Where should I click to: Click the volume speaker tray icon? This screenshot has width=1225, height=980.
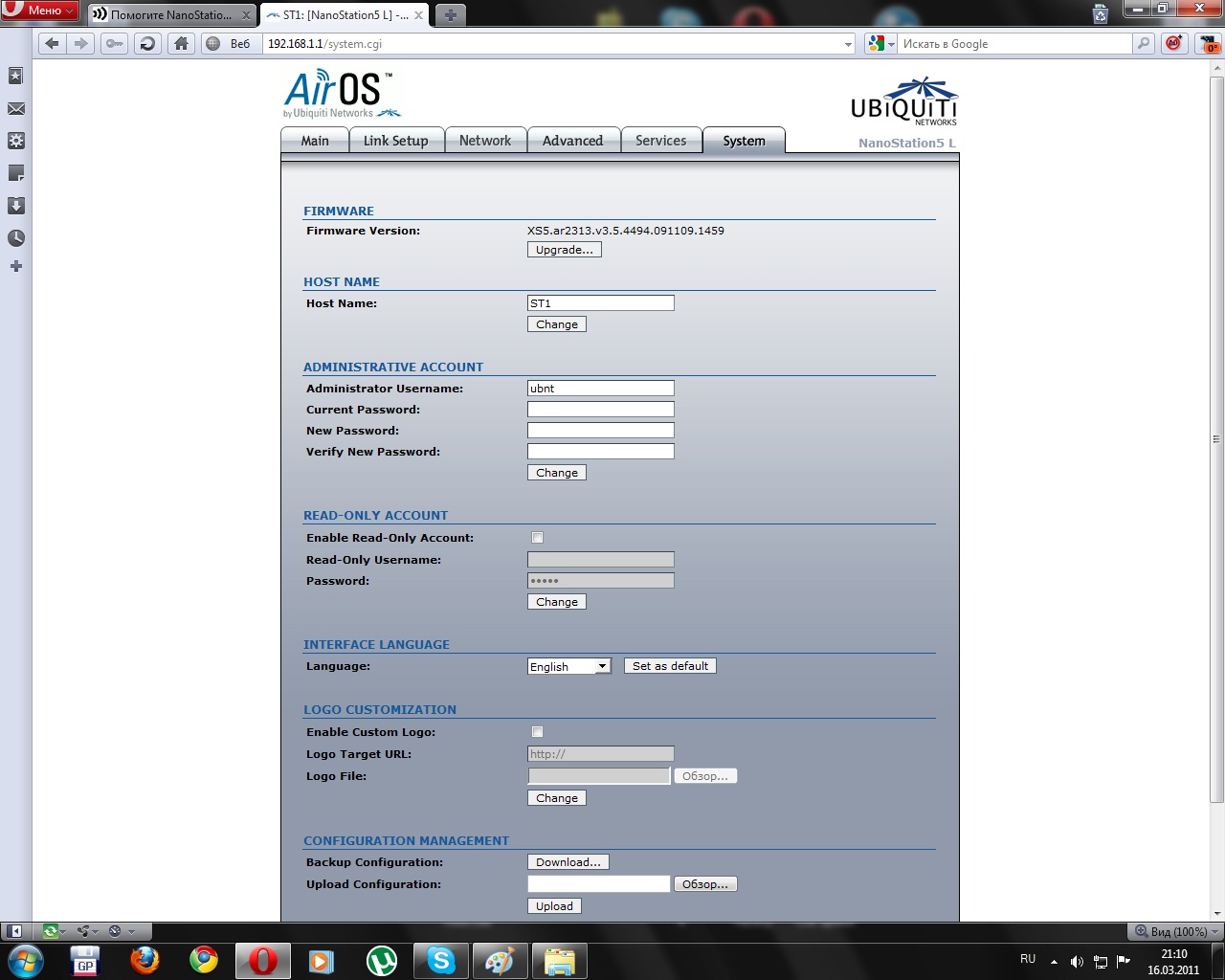point(1077,961)
